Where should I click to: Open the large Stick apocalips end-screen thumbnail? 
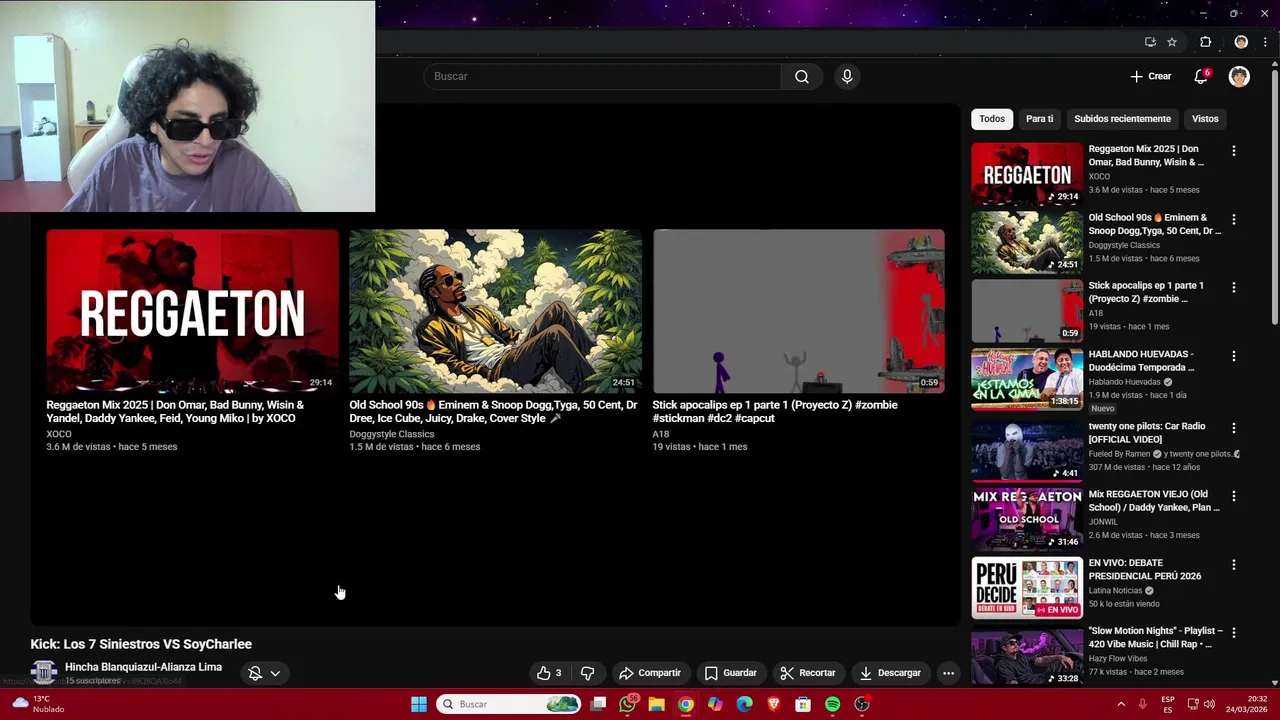pos(798,312)
